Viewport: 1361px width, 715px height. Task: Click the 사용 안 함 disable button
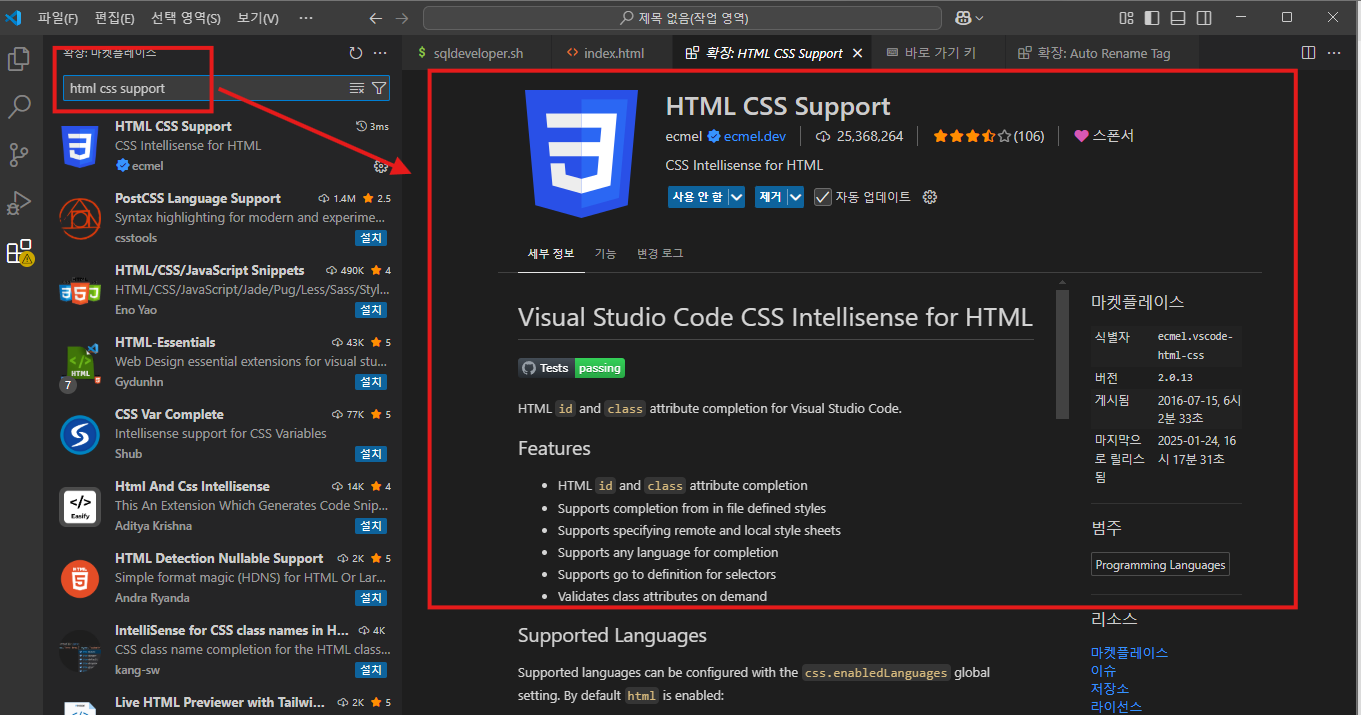[x=698, y=197]
